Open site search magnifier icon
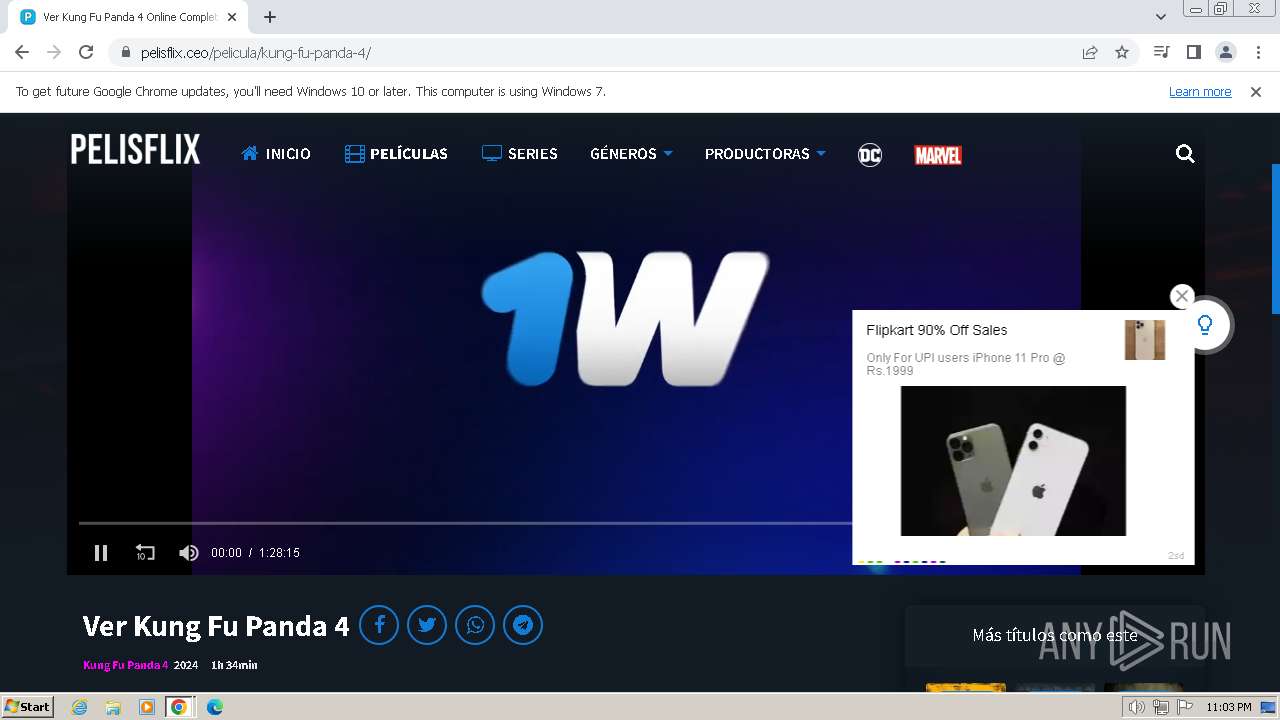 (x=1185, y=154)
